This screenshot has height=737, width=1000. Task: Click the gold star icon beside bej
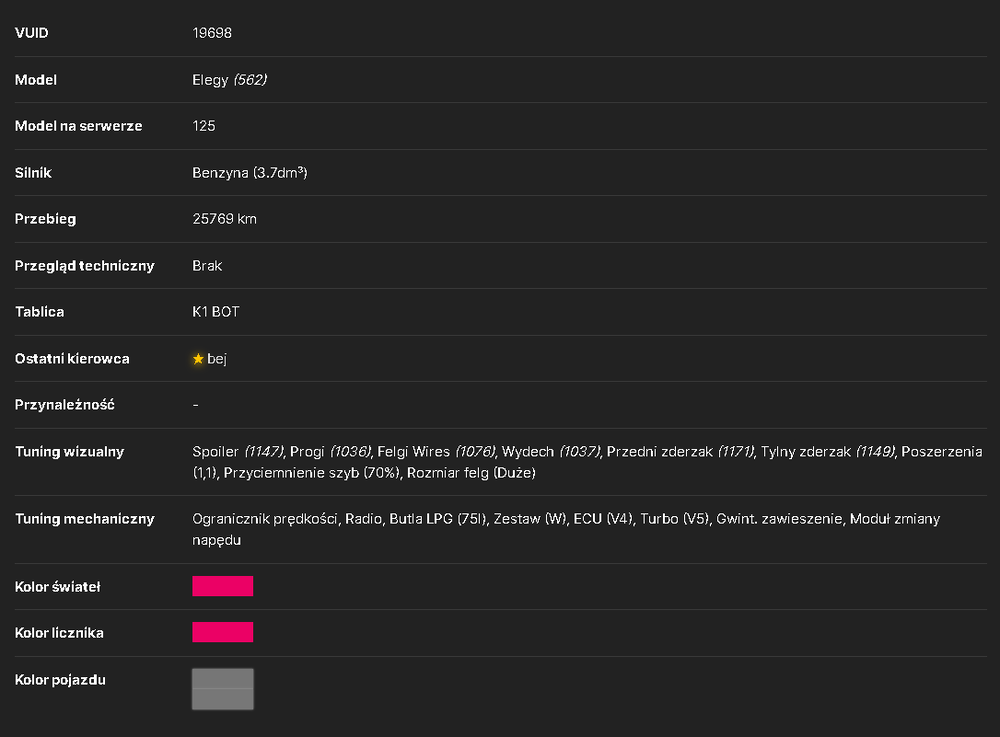[x=198, y=359]
